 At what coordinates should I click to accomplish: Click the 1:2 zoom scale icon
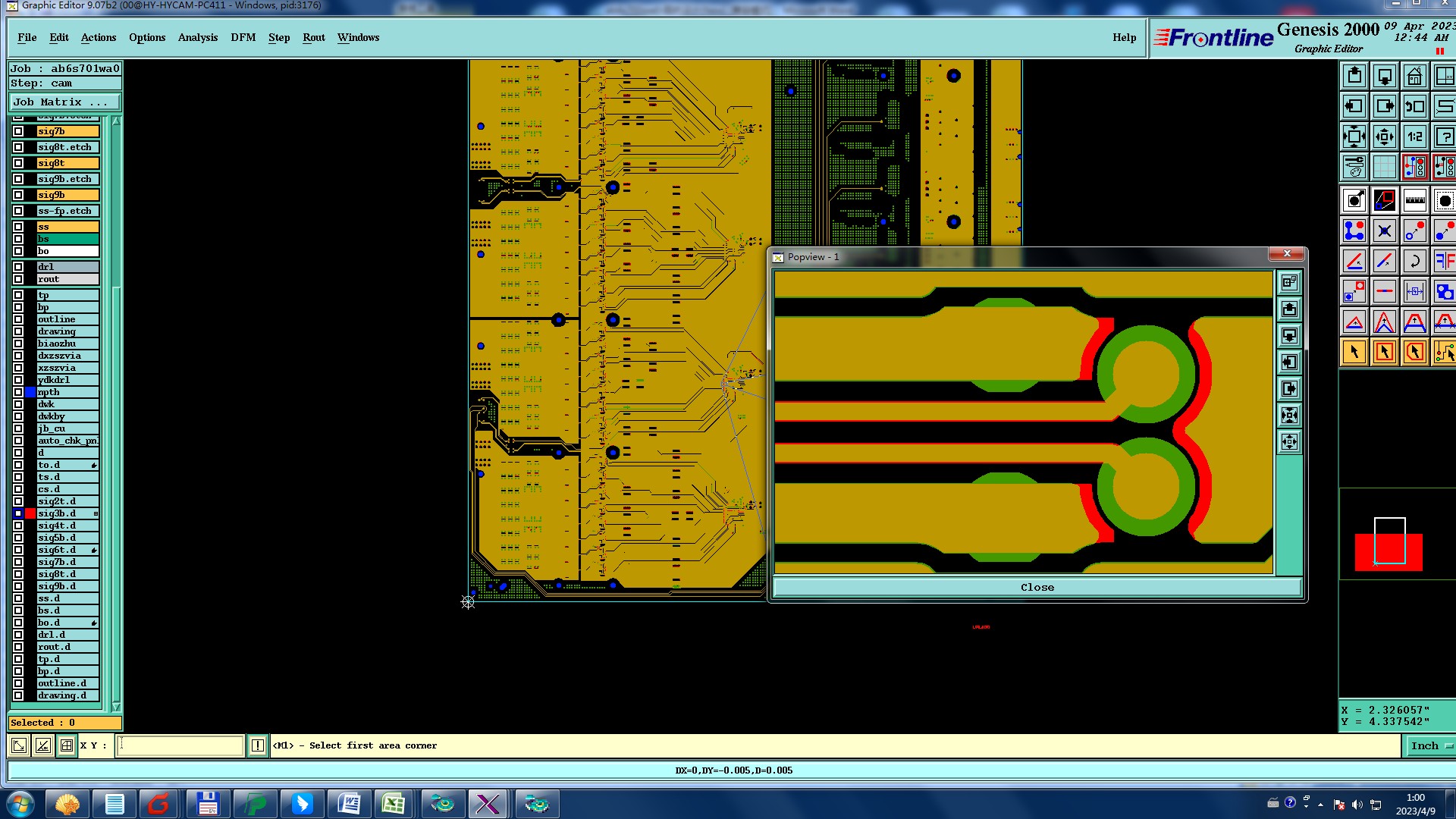(1414, 137)
